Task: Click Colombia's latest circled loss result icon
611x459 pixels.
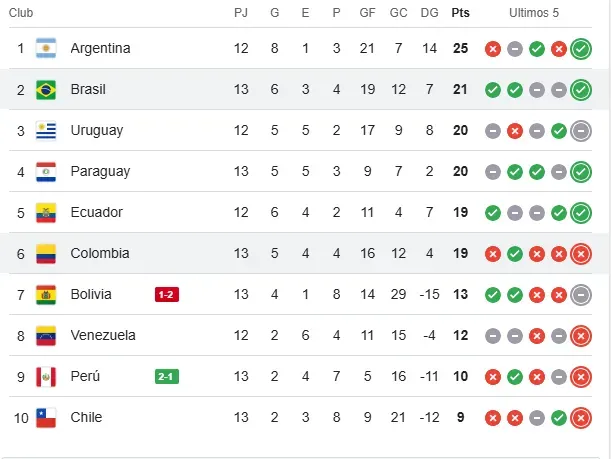Action: click(581, 253)
